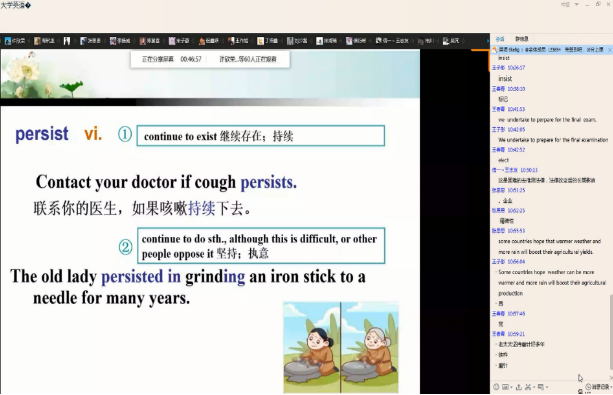Click the first participant avatar in top strip
This screenshot has height=395, width=613.
[x=8, y=41]
